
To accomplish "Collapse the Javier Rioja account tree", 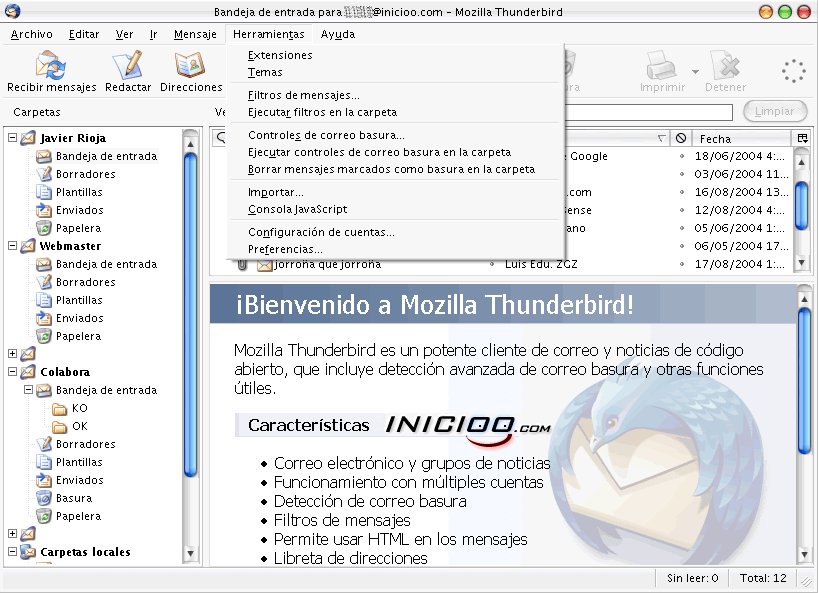I will click(x=13, y=138).
